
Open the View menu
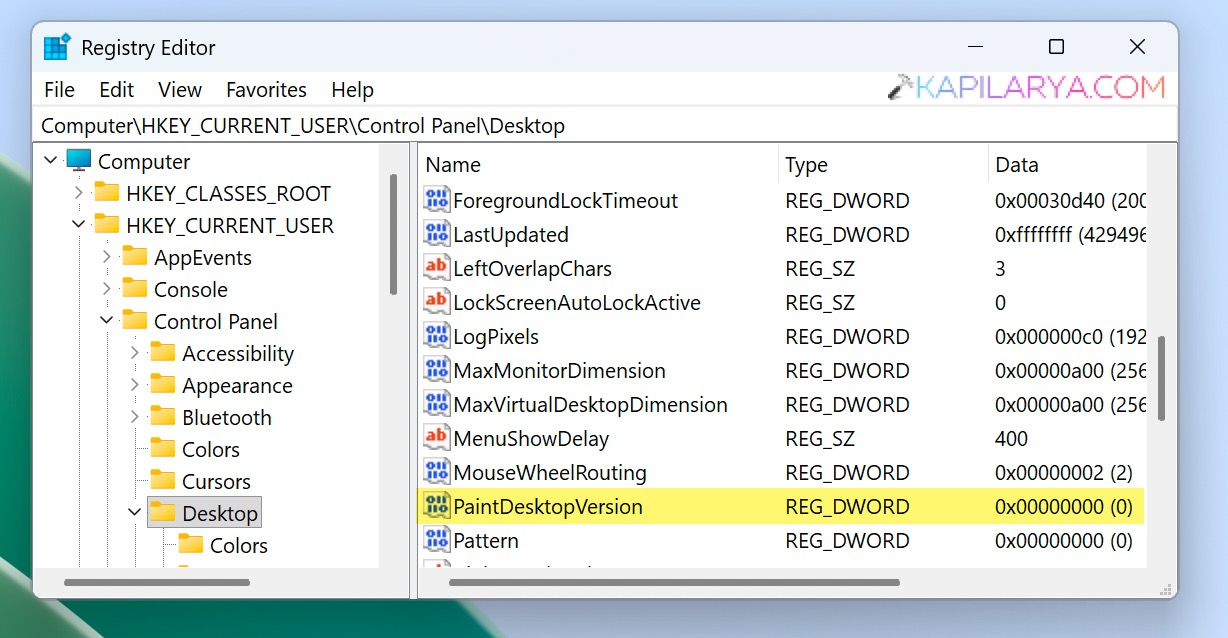(x=180, y=90)
